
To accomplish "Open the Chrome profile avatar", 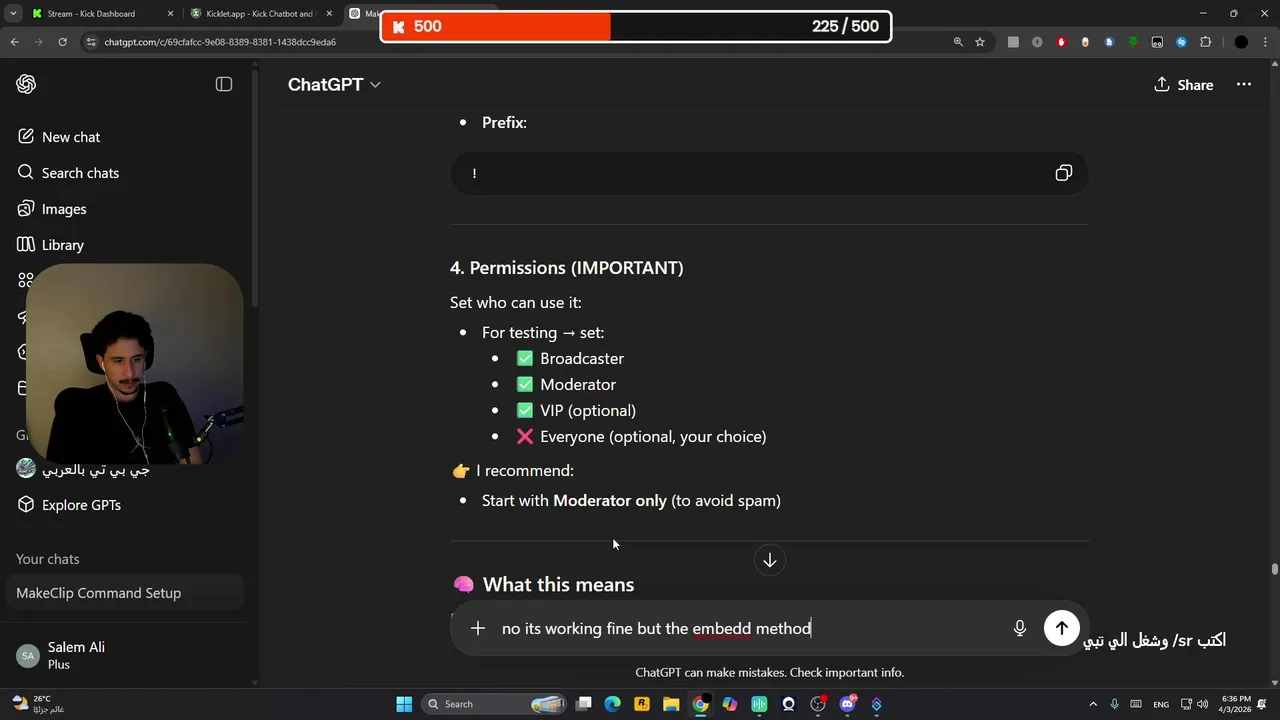I will [x=1241, y=42].
